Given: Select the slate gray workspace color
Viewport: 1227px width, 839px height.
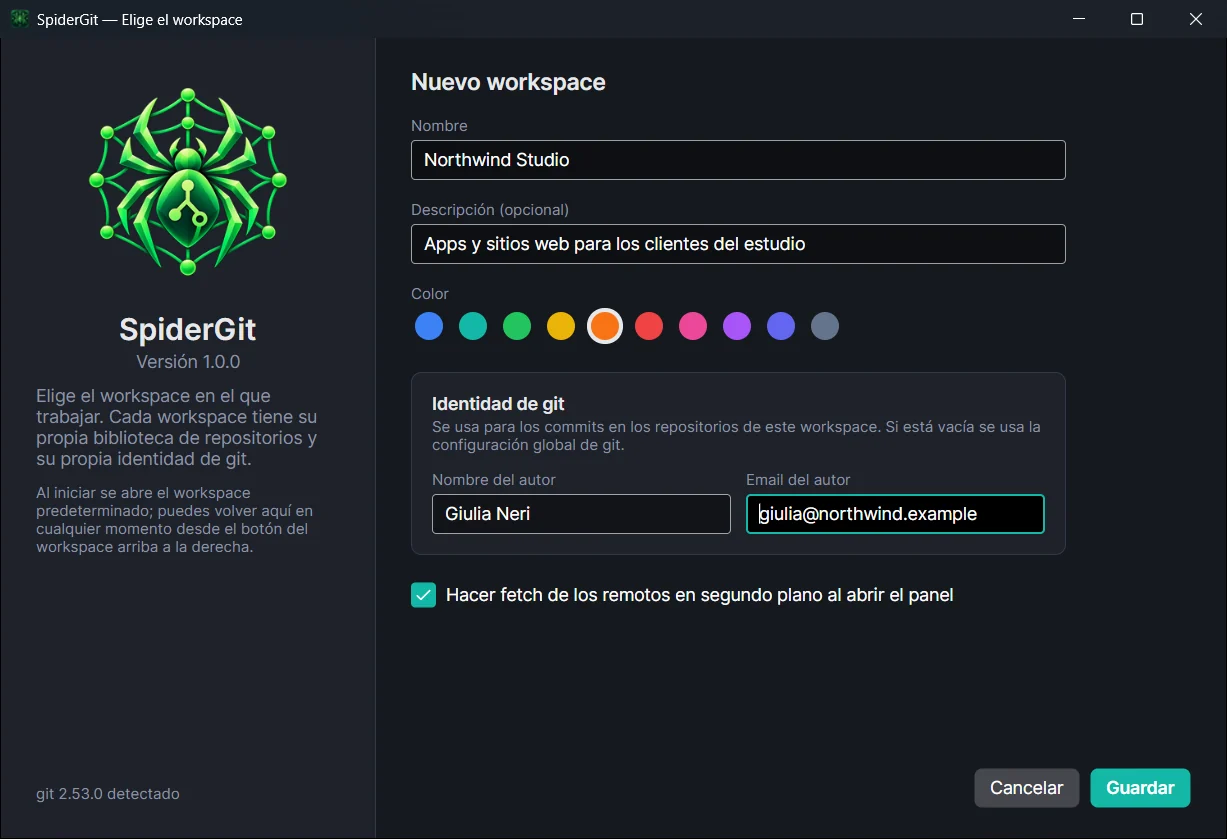Looking at the screenshot, I should [825, 326].
